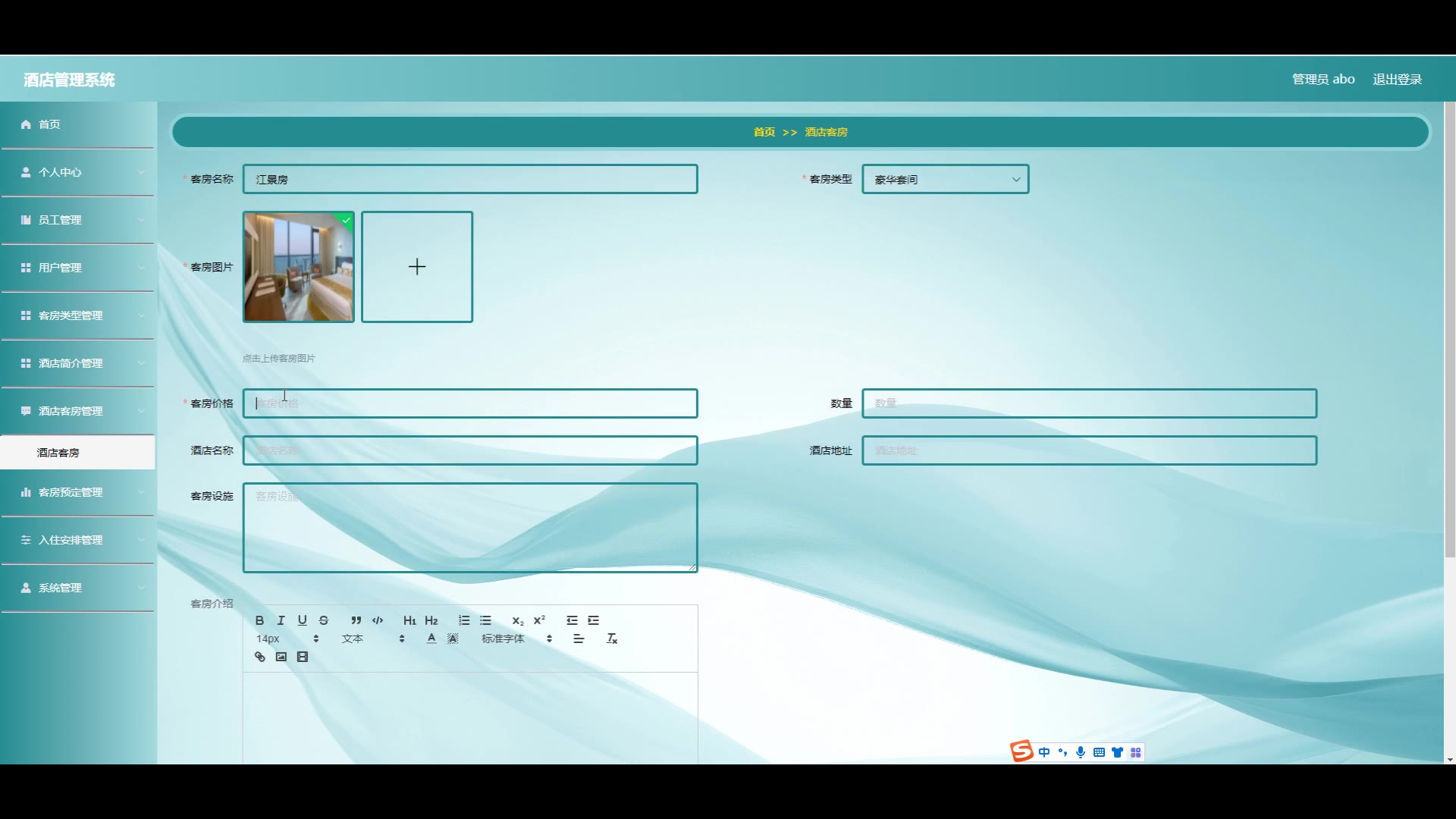Toggle underline formatting in the editor
This screenshot has width=1456, height=819.
pyautogui.click(x=302, y=620)
